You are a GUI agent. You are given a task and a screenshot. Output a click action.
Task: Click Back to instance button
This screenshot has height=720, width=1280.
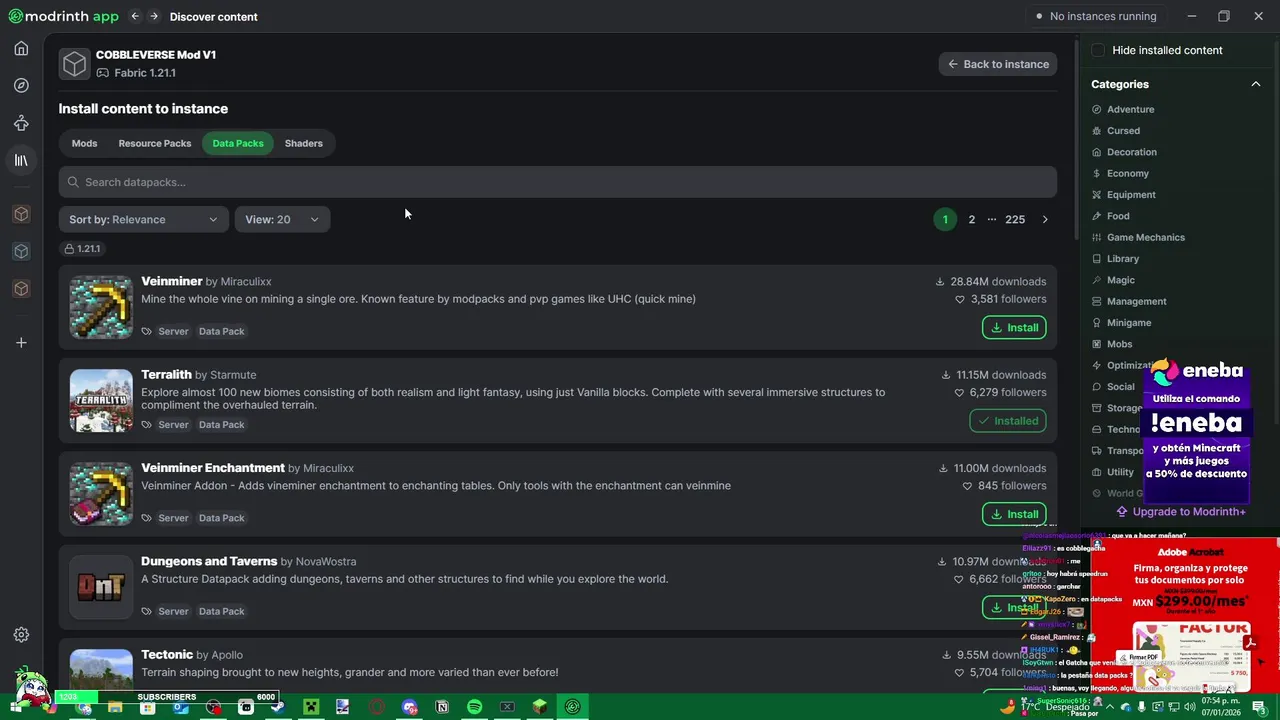[x=998, y=64]
